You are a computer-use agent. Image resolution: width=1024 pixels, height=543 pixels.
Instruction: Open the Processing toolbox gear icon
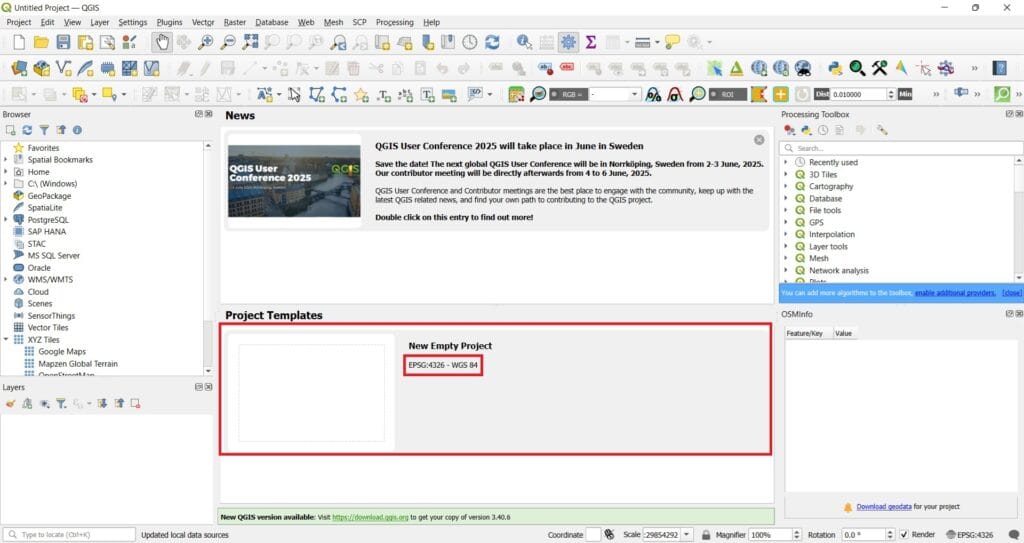point(568,42)
